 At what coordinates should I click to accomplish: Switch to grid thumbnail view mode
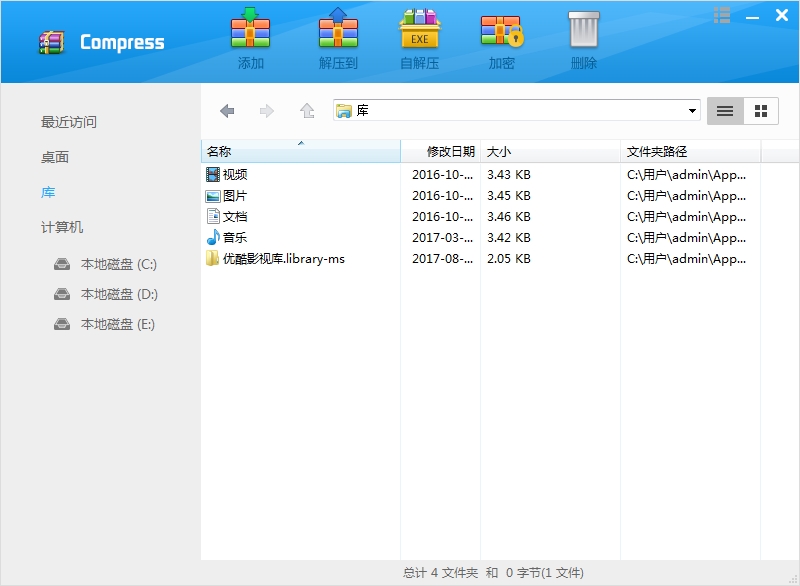(x=761, y=111)
